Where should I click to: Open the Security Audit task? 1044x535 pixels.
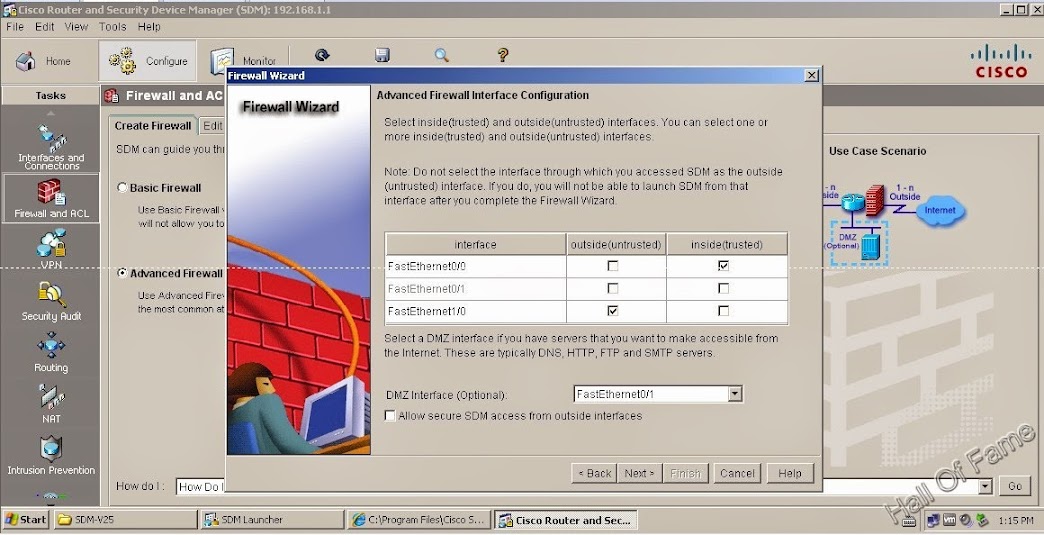coord(51,301)
